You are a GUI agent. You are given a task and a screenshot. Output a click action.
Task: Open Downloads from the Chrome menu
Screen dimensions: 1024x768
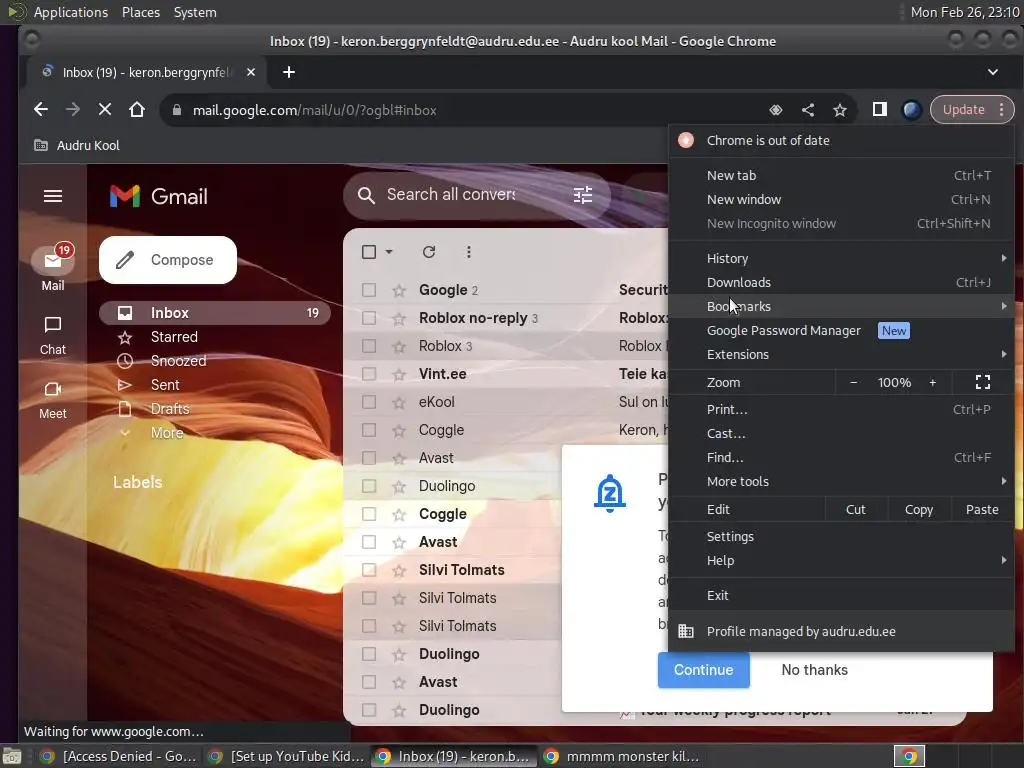[842, 282]
